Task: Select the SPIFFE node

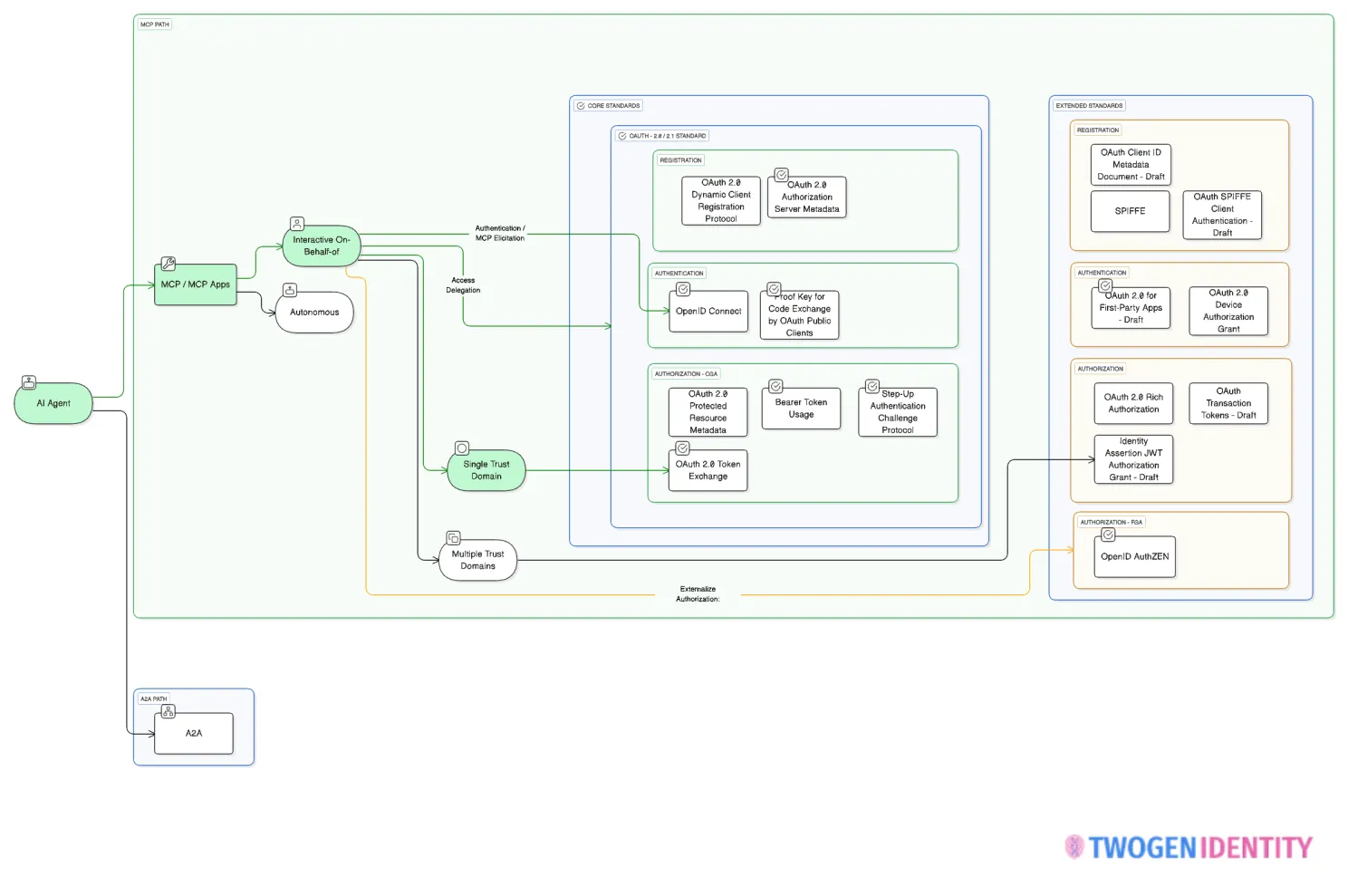Action: click(x=1130, y=211)
